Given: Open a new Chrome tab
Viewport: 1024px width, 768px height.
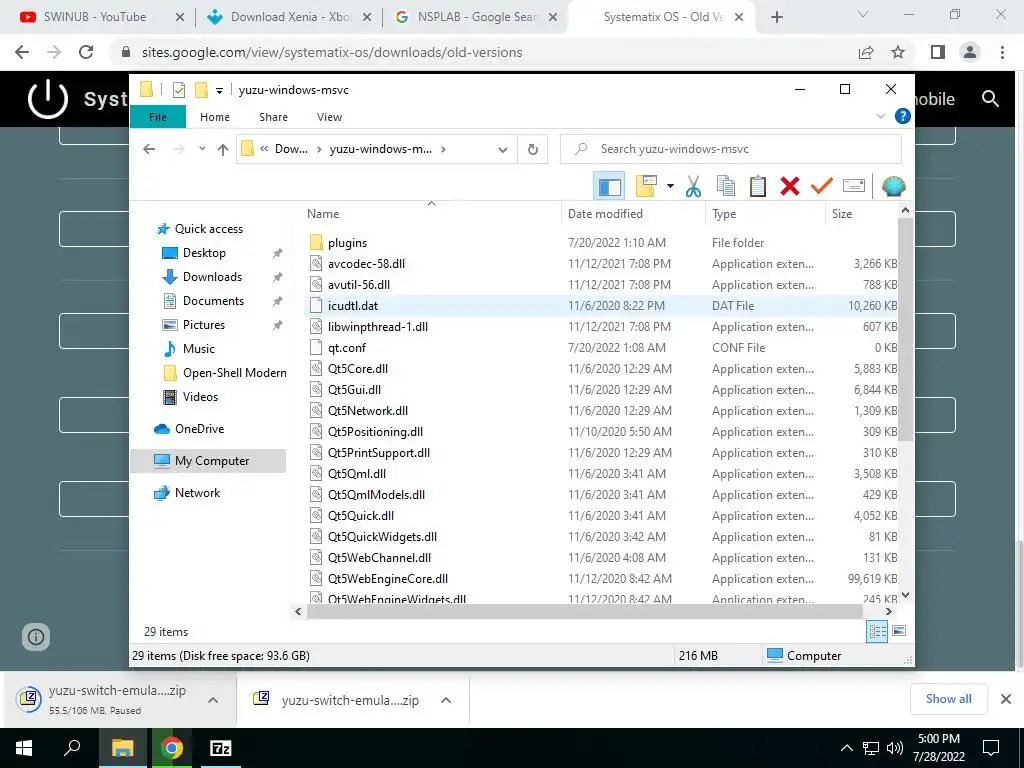Looking at the screenshot, I should 776,17.
